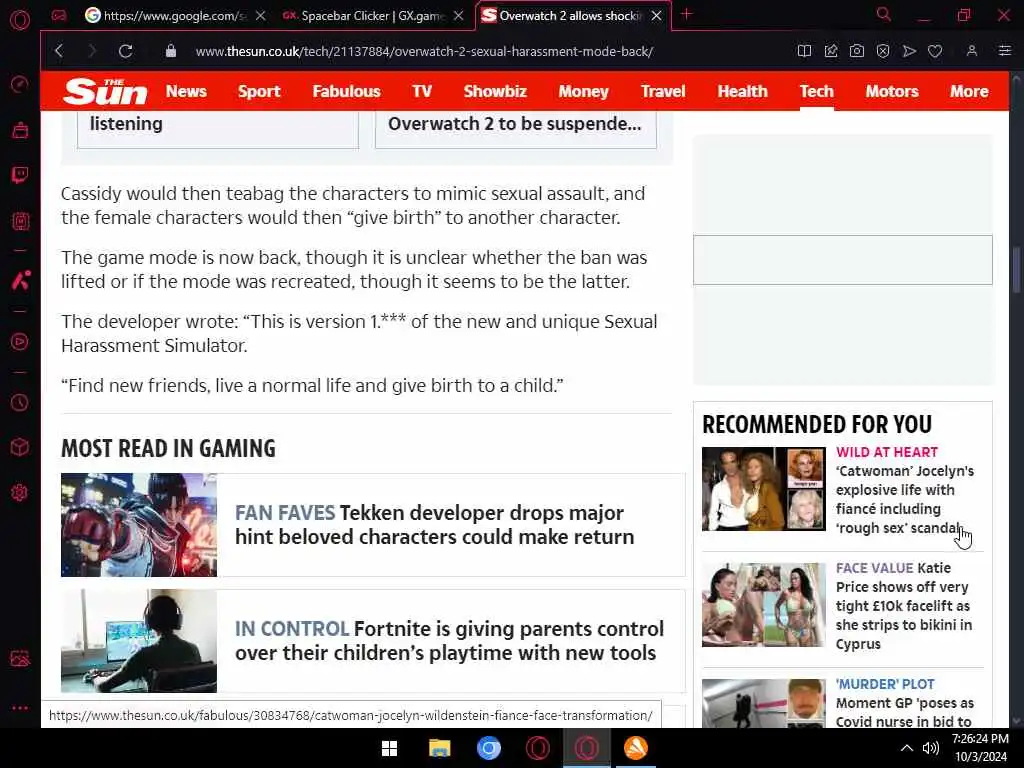Close the Spacebar Clicker tab
Viewport: 1024px width, 768px height.
(459, 16)
